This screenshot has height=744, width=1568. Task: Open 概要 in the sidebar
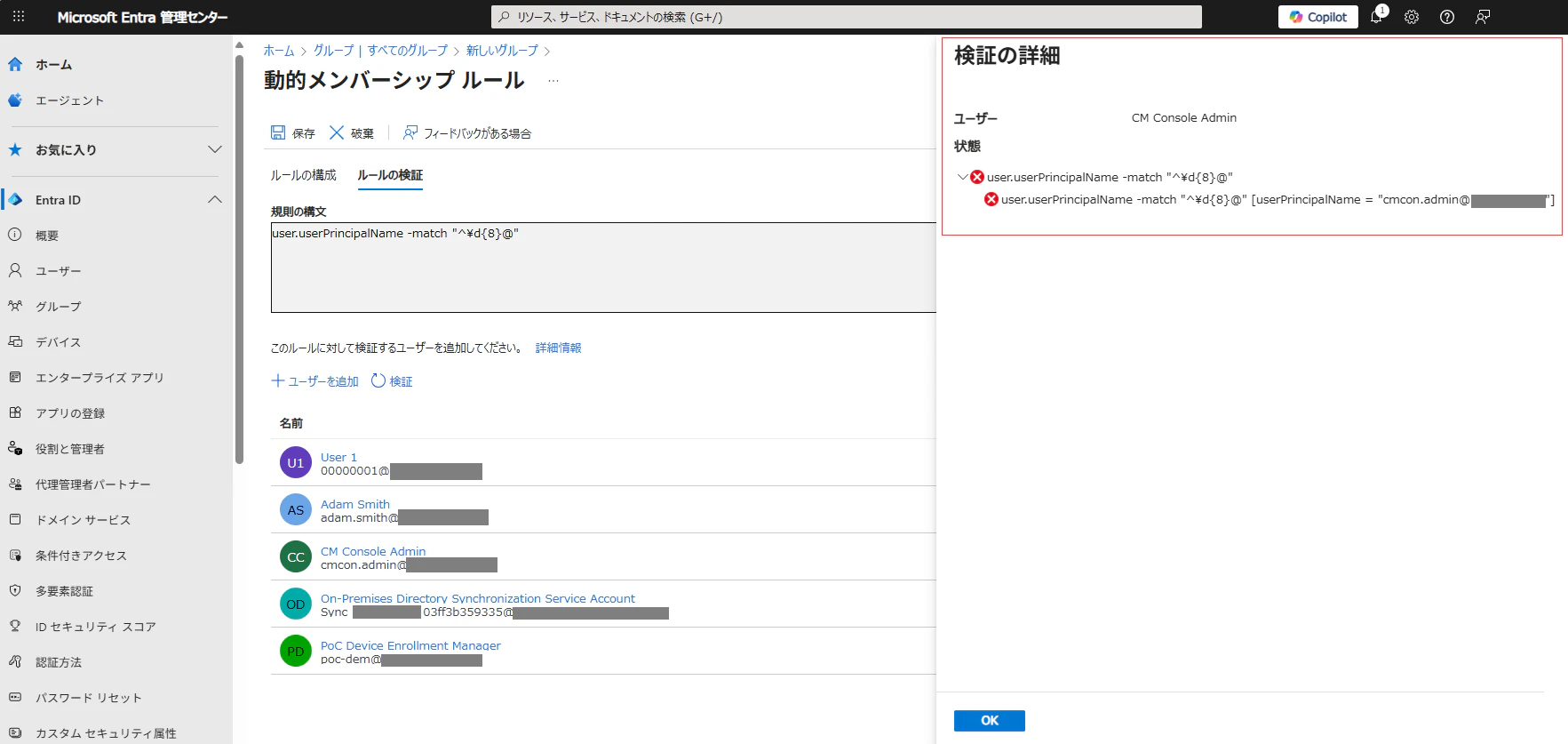pyautogui.click(x=47, y=236)
